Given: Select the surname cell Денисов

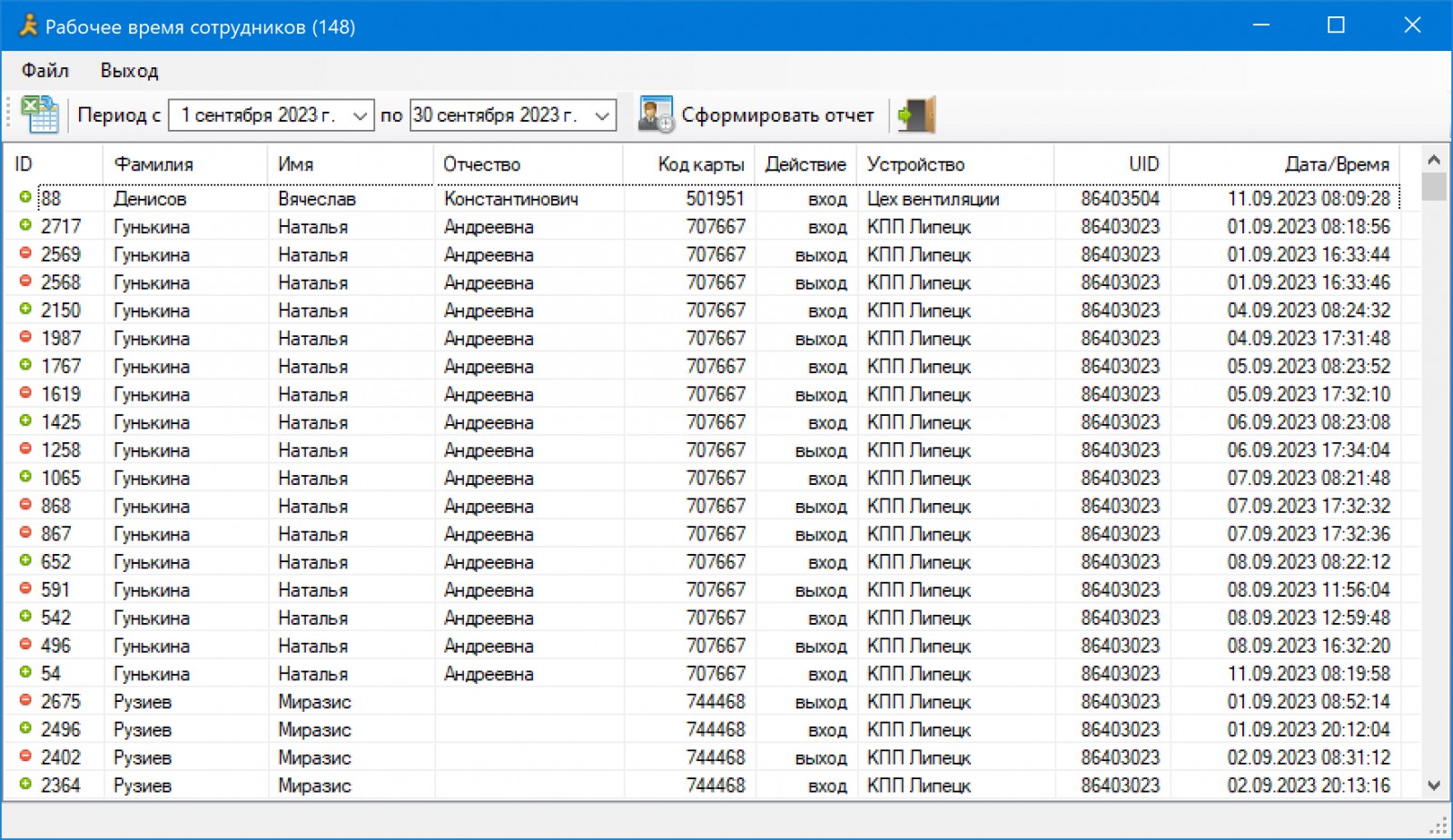Looking at the screenshot, I should [150, 199].
